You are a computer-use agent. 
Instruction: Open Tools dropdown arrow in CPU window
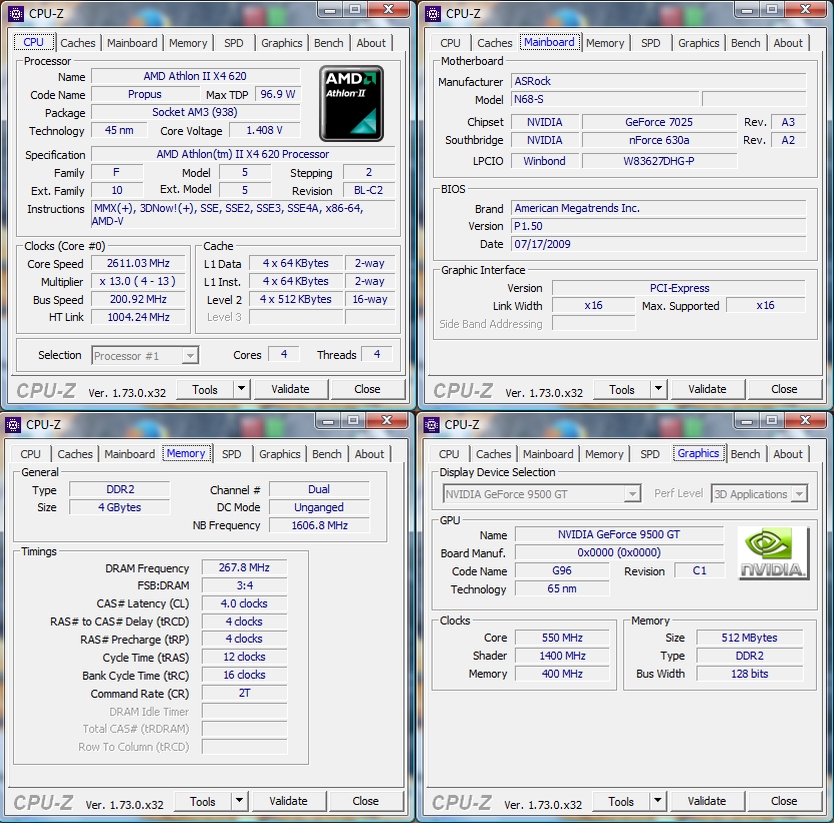(241, 389)
